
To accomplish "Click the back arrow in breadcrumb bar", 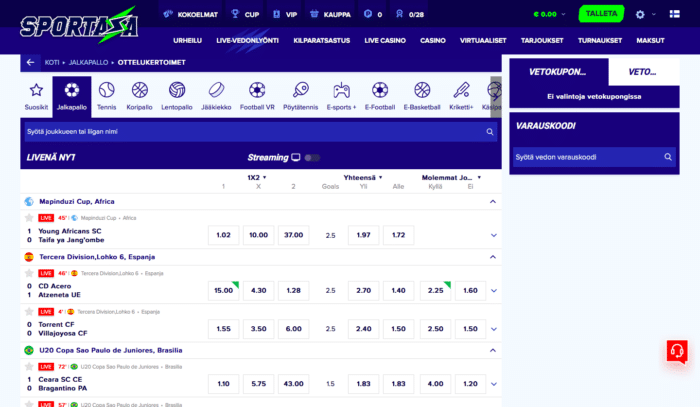I will (30, 62).
